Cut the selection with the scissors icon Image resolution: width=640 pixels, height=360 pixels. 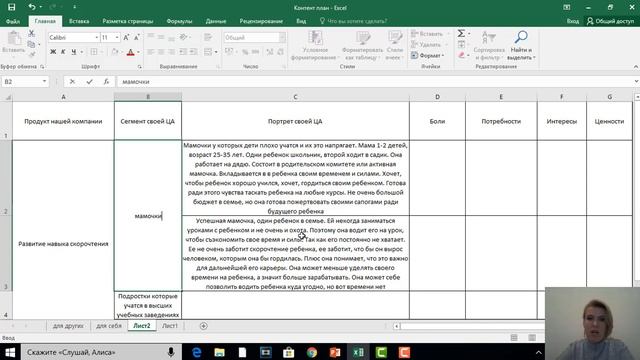pos(31,33)
